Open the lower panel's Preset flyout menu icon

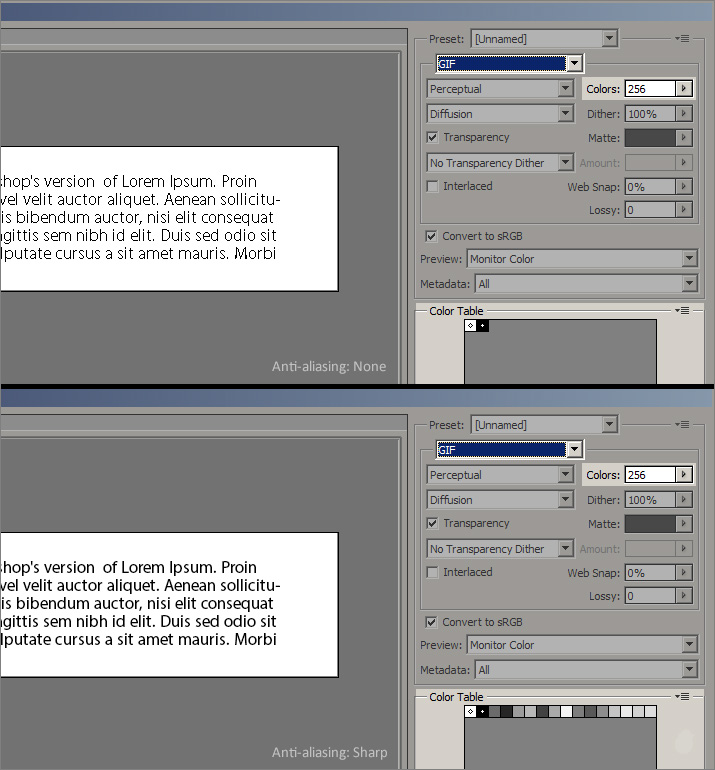coord(683,425)
